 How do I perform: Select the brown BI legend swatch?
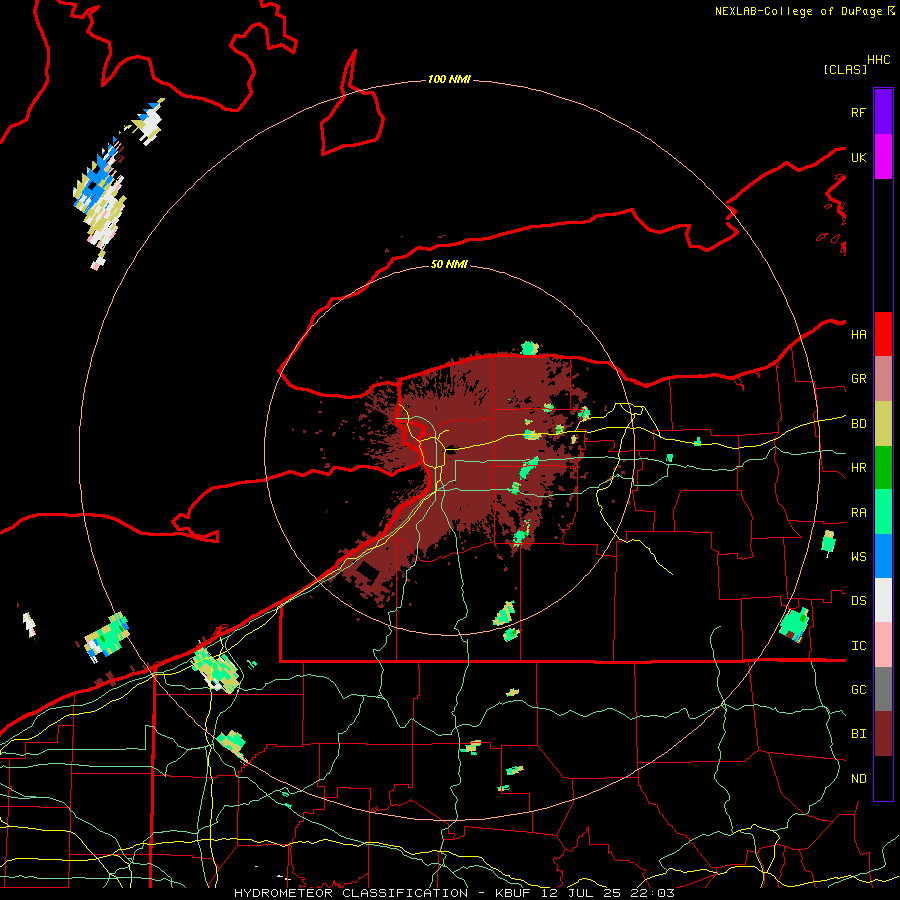click(x=883, y=734)
